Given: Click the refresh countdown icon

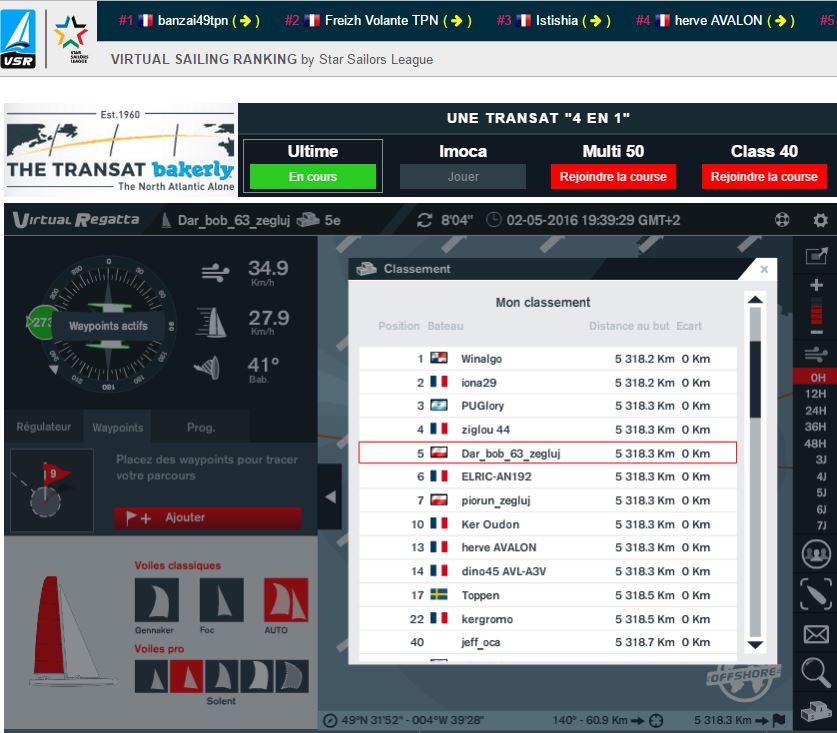Looking at the screenshot, I should (424, 220).
